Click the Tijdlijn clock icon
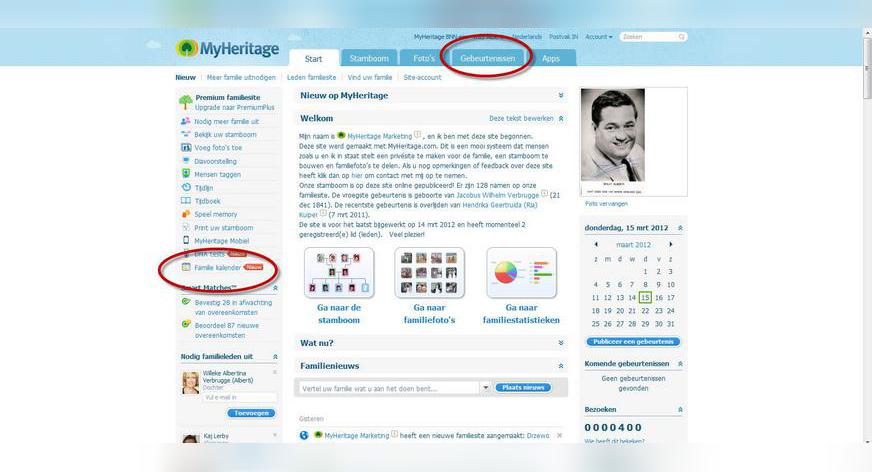The height and width of the screenshot is (472, 872). (186, 187)
